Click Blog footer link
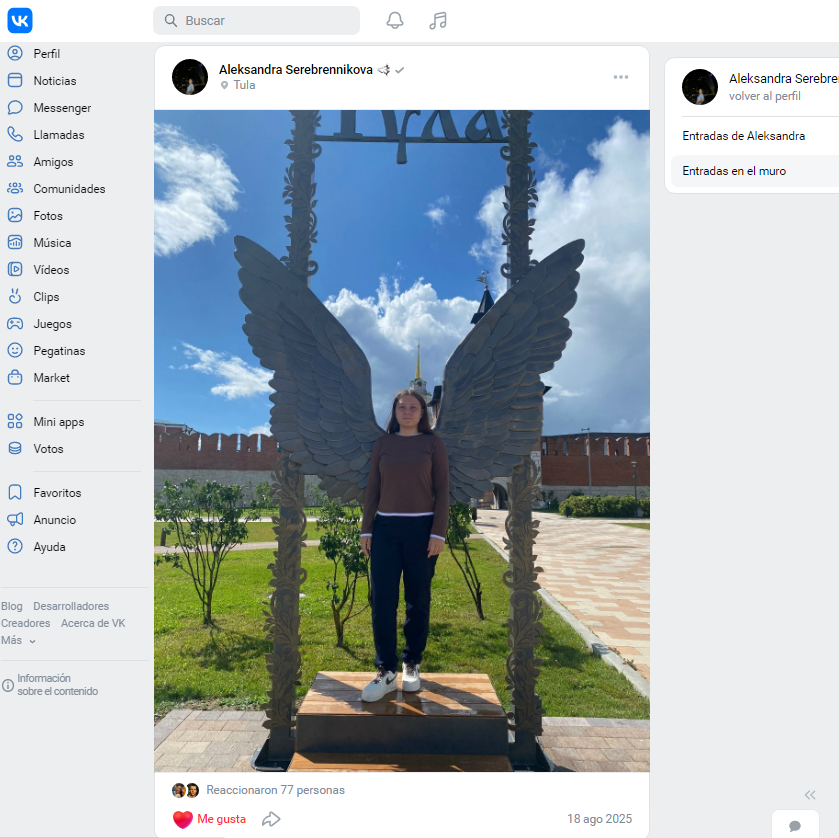This screenshot has width=839, height=838. 12,606
